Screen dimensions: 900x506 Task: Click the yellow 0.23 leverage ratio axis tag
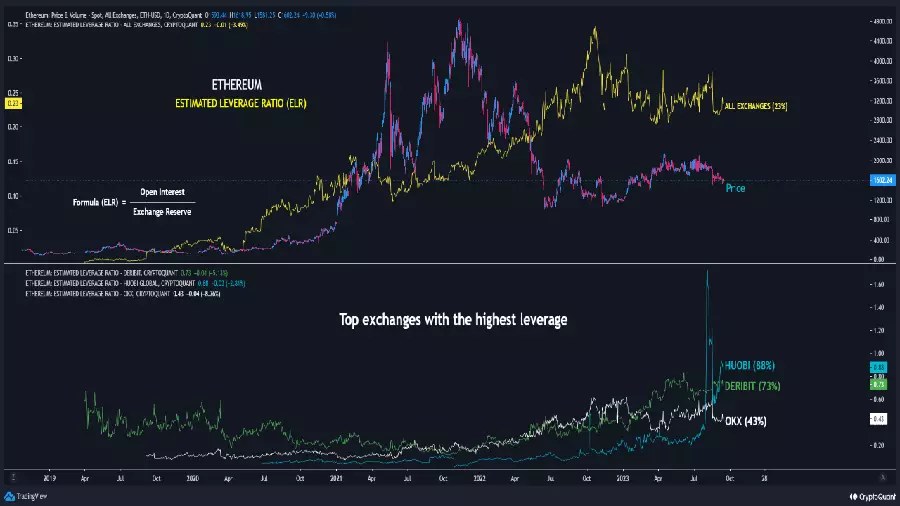tap(13, 103)
